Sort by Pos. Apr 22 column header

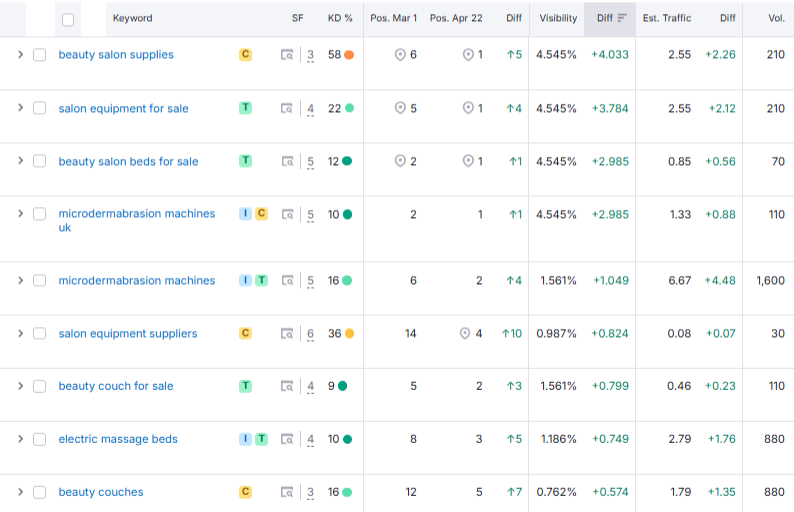point(456,18)
